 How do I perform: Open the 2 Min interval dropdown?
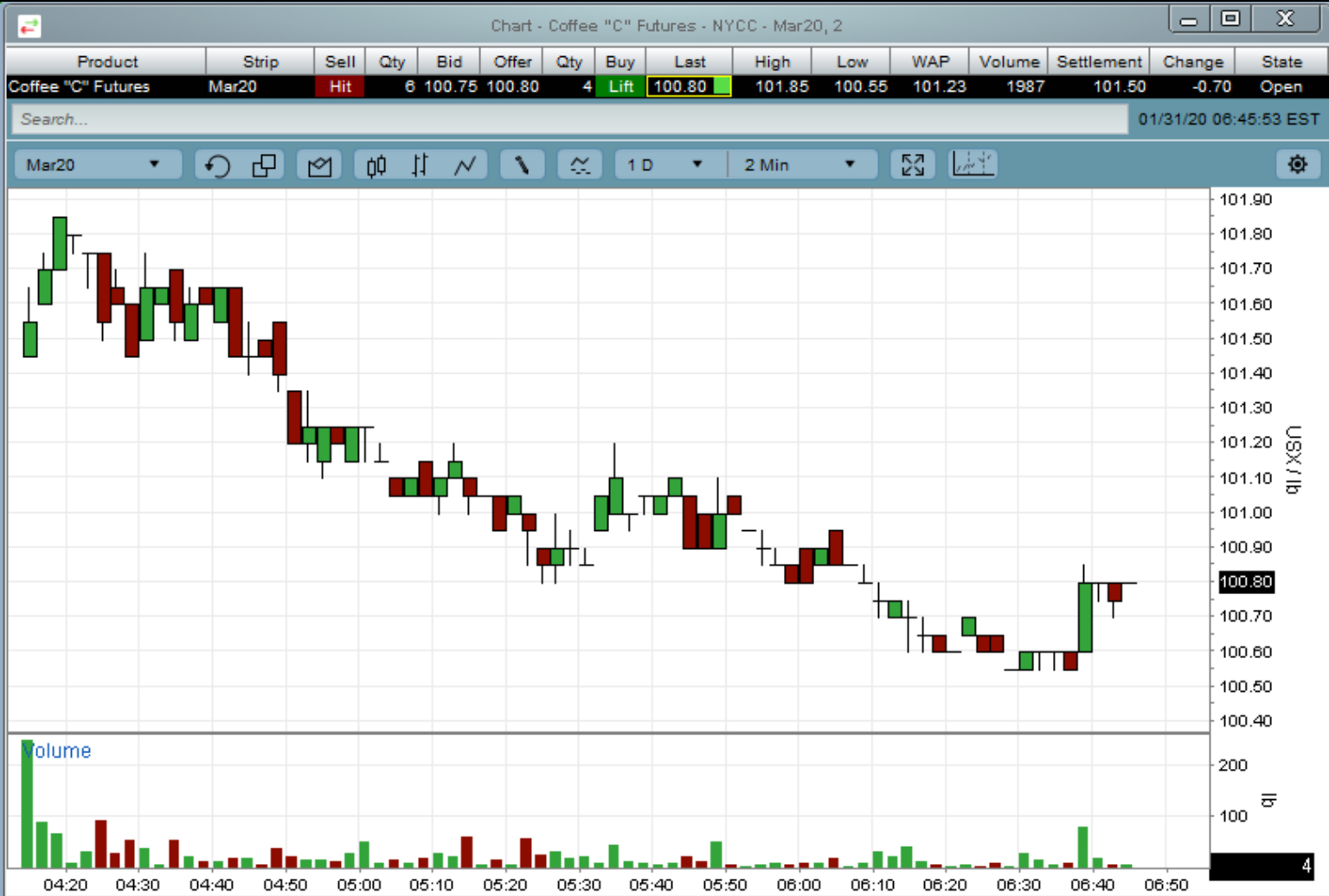coord(802,165)
